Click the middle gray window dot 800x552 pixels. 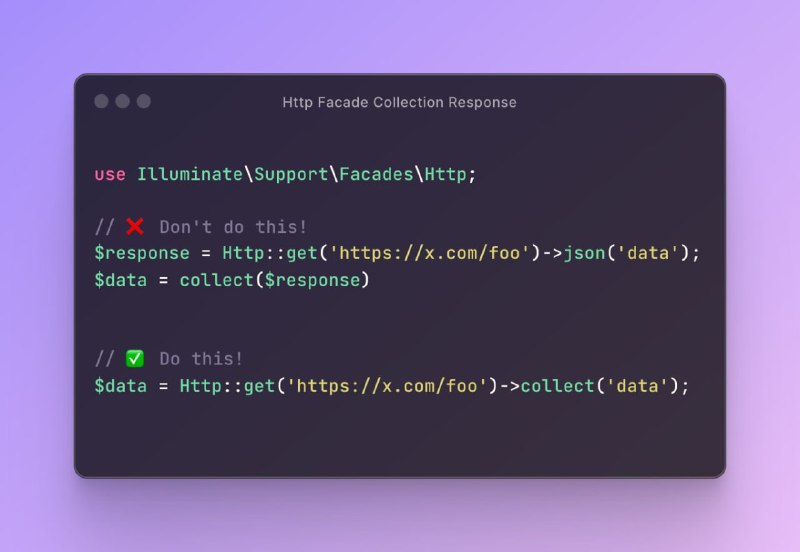(x=122, y=101)
